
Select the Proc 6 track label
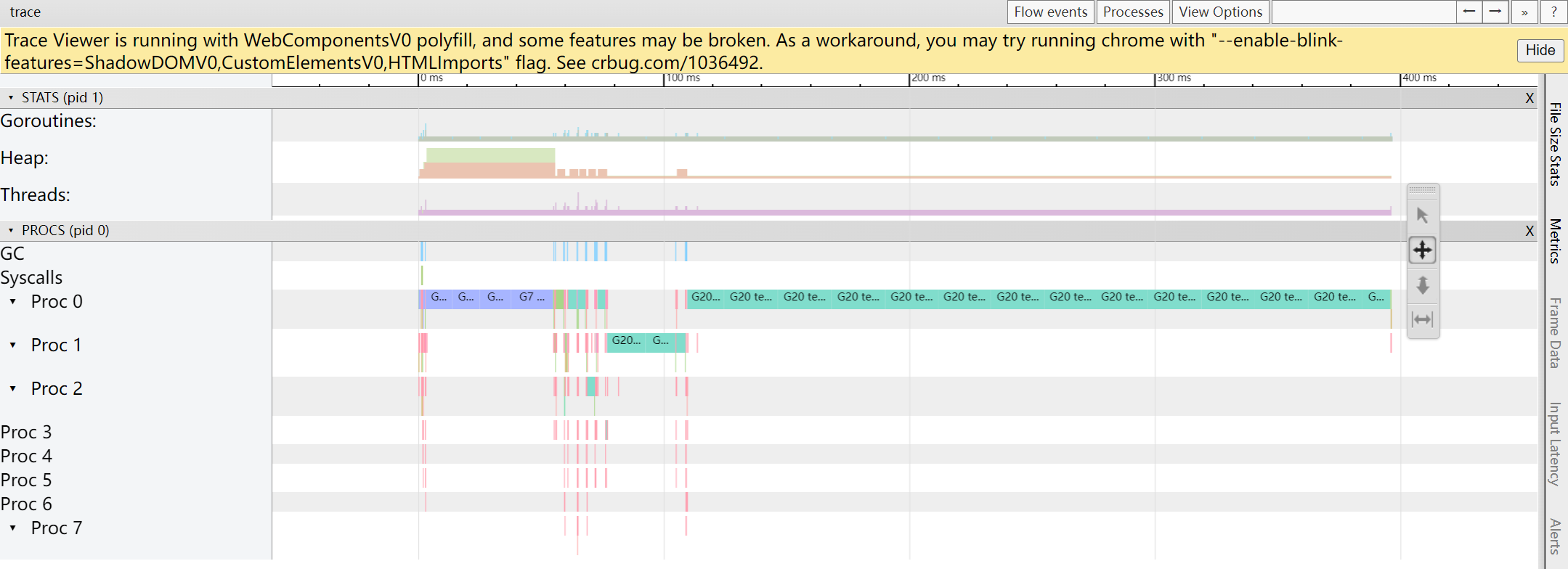[26, 504]
